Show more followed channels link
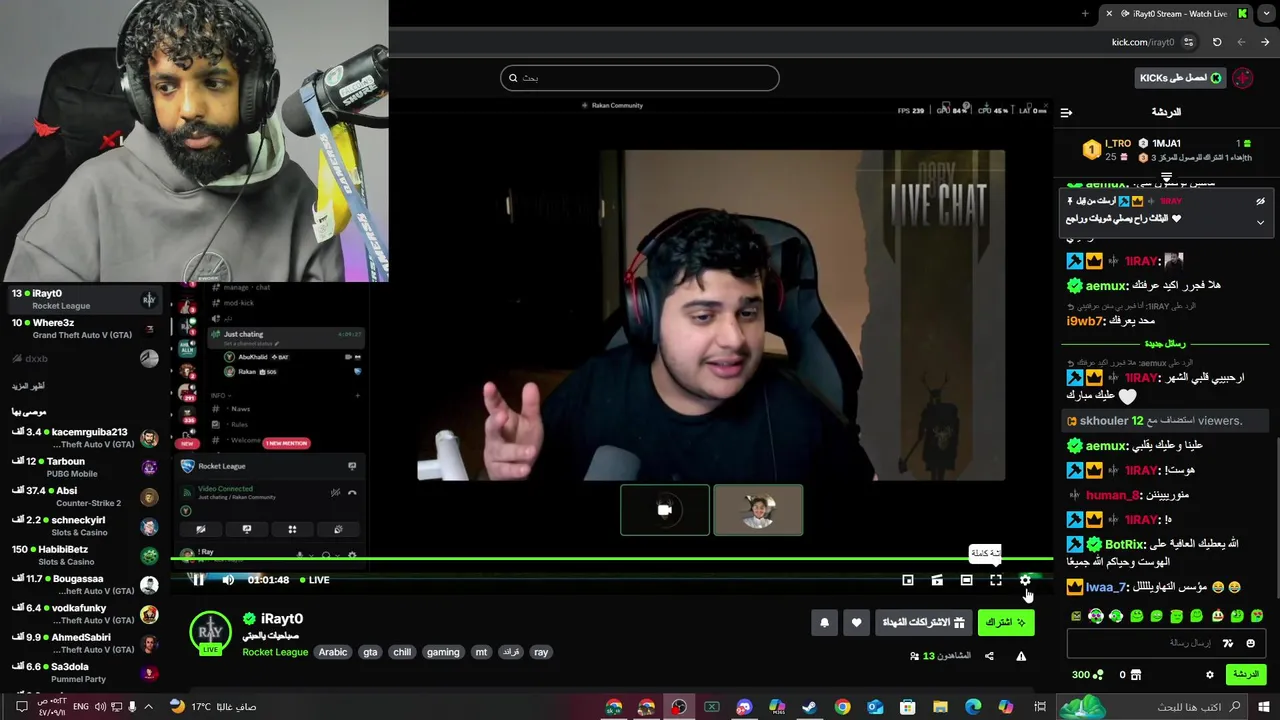 coord(28,386)
